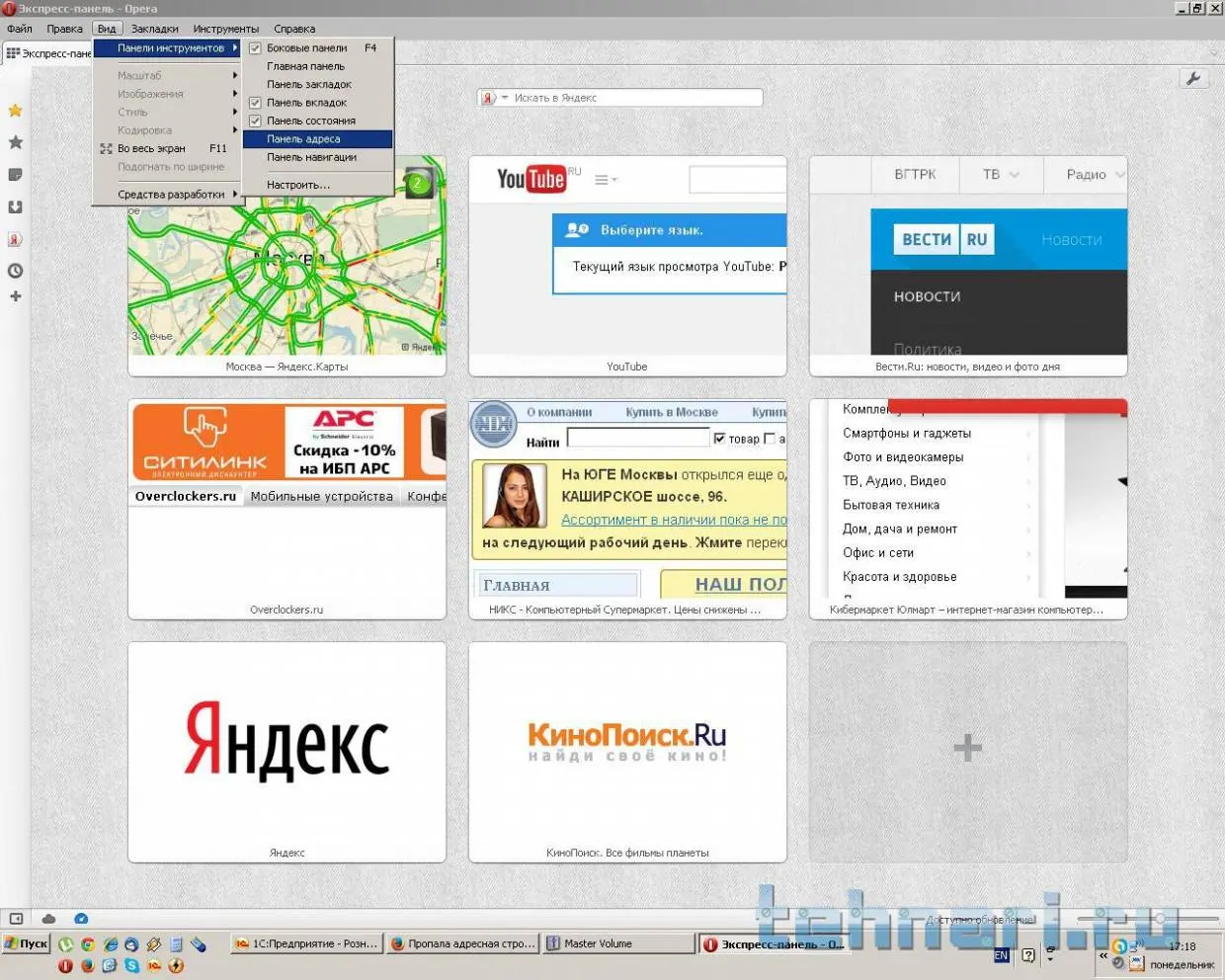Screen dimensions: 1225x980
Task: Open search engine dropdown arrow in search box
Action: click(504, 98)
